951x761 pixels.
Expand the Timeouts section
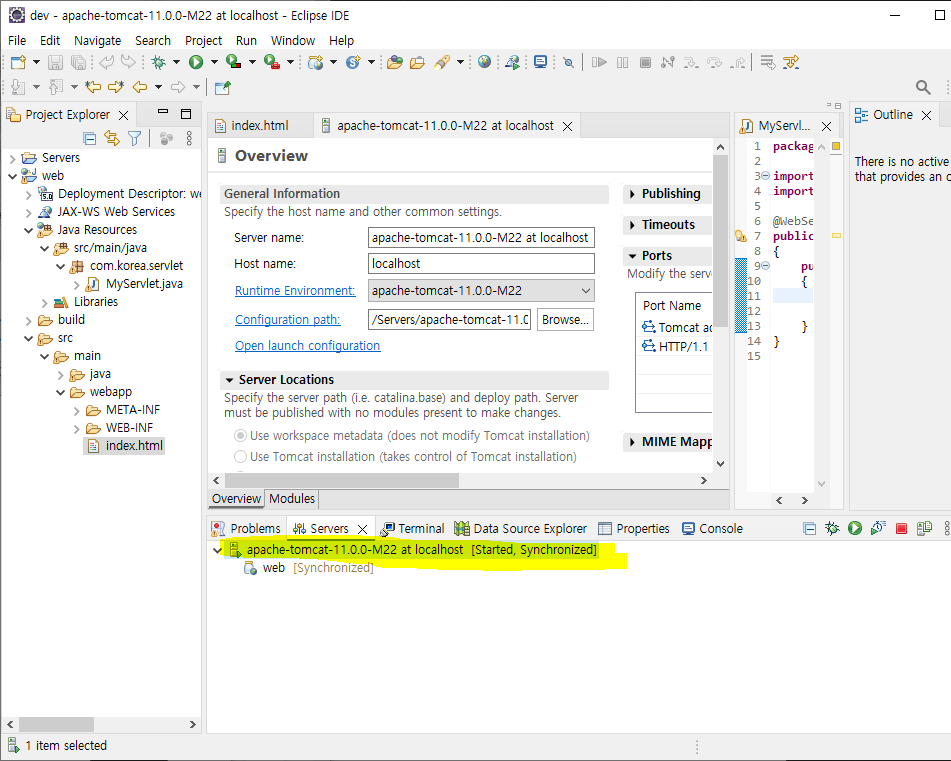pyautogui.click(x=632, y=225)
